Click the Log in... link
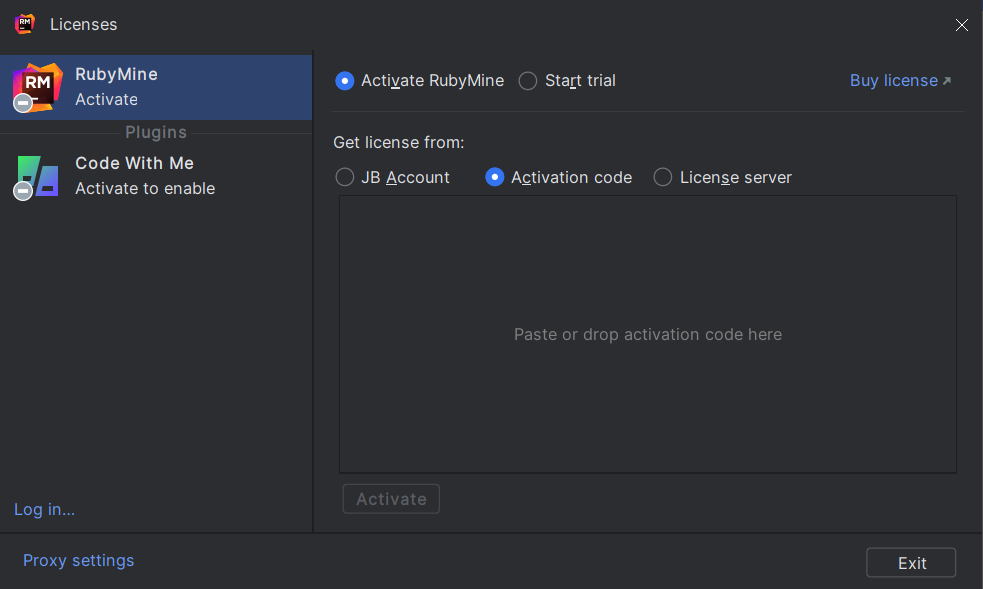The image size is (983, 589). pyautogui.click(x=44, y=509)
